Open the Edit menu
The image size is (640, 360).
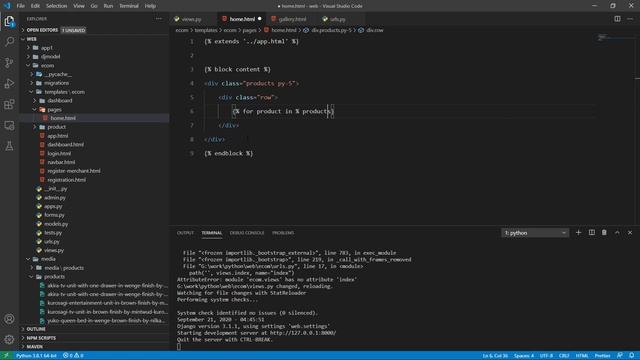(36, 6)
